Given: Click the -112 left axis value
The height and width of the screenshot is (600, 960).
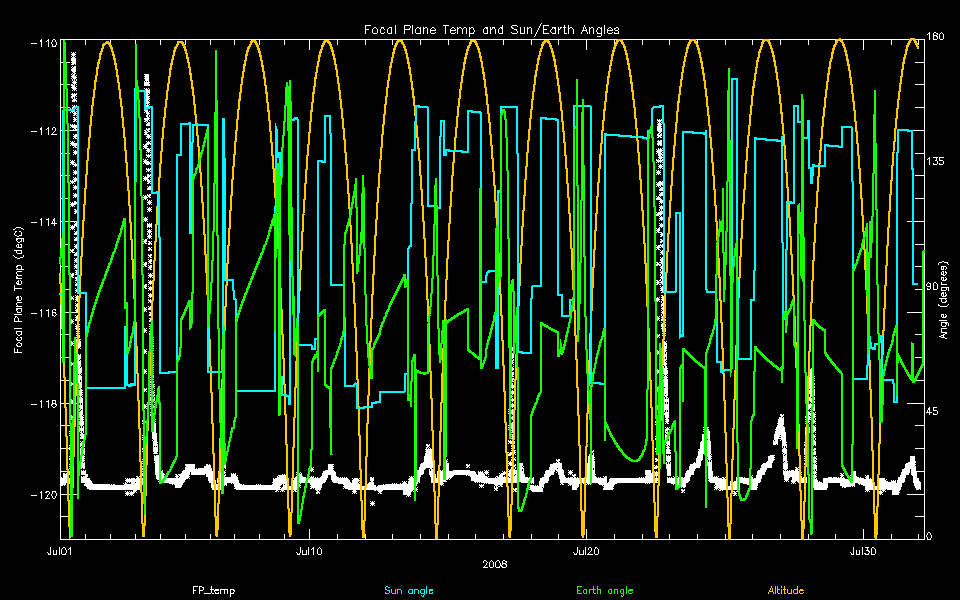Looking at the screenshot, I should tap(44, 132).
